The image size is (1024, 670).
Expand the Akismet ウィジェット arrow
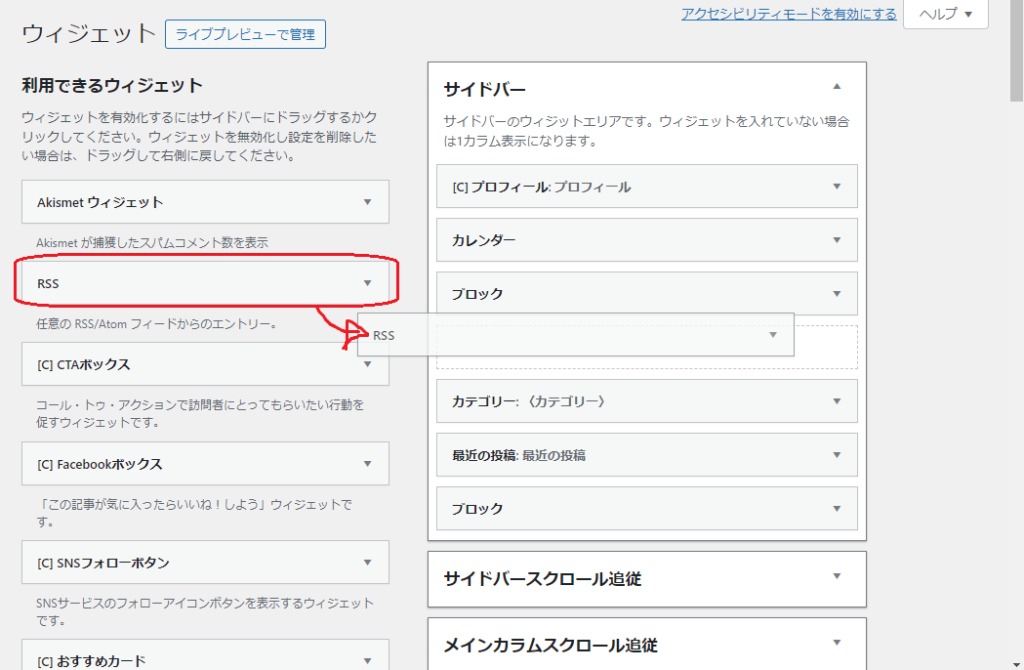point(367,202)
